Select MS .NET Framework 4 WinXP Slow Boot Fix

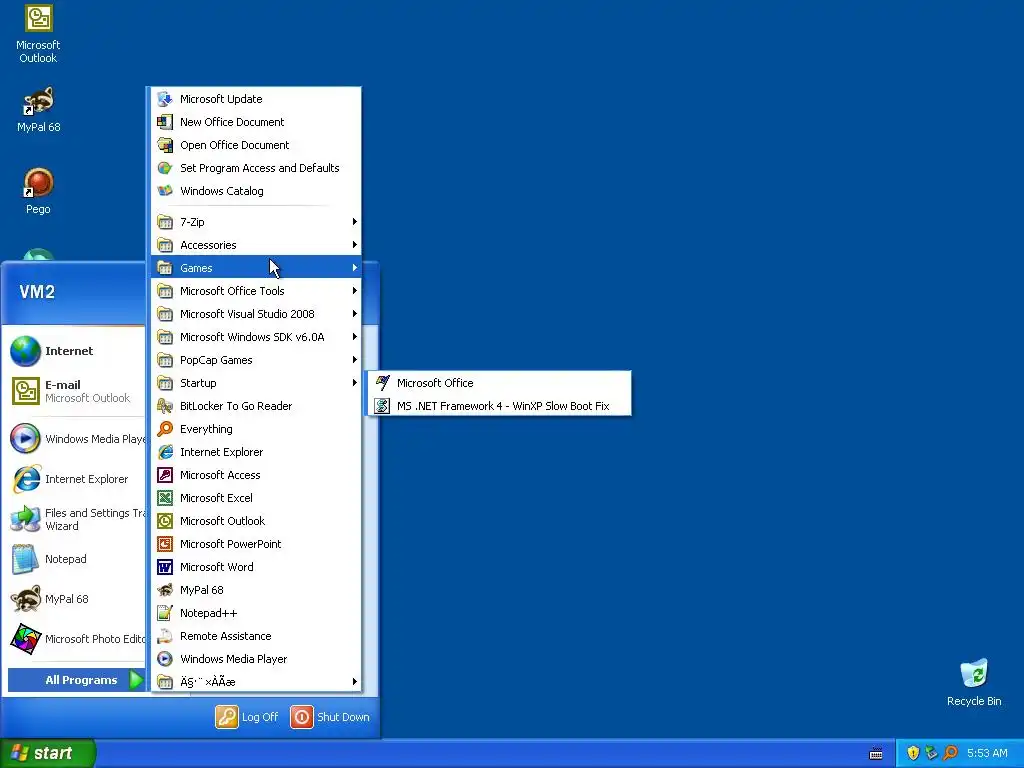(x=500, y=406)
